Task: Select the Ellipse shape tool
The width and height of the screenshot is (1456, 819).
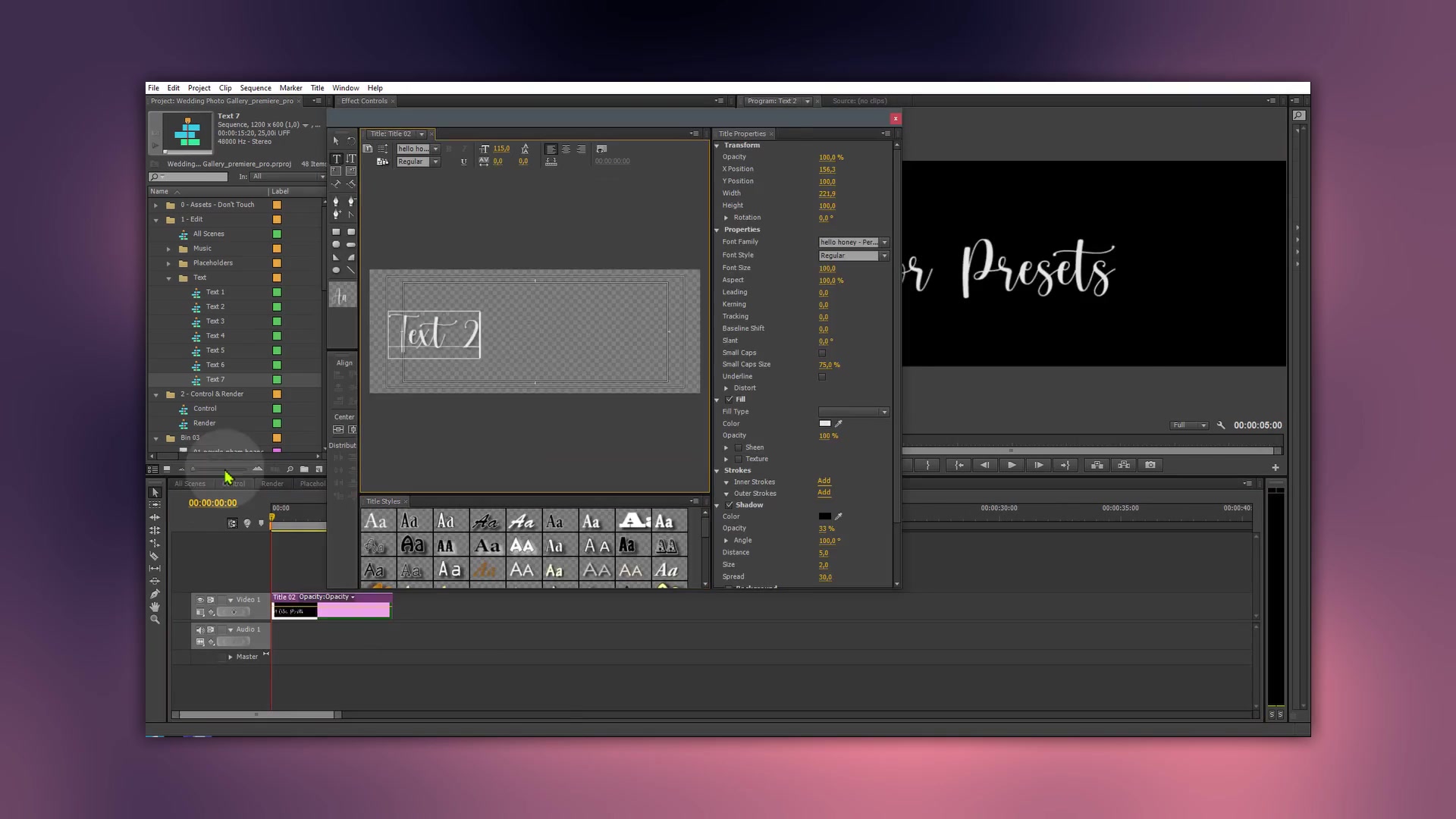Action: pos(336,270)
